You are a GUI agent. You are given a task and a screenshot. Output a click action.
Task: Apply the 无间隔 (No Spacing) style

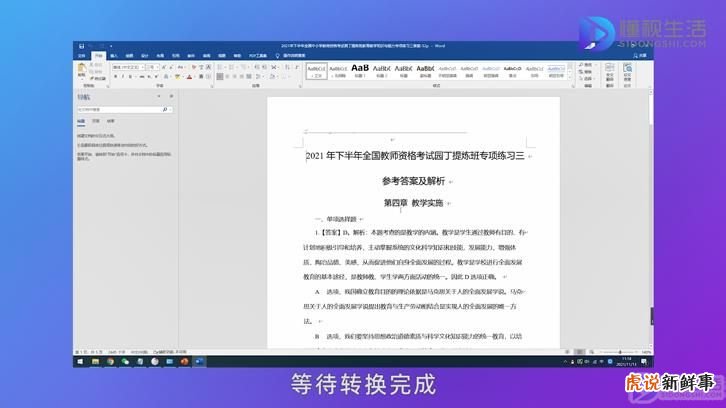(338, 71)
